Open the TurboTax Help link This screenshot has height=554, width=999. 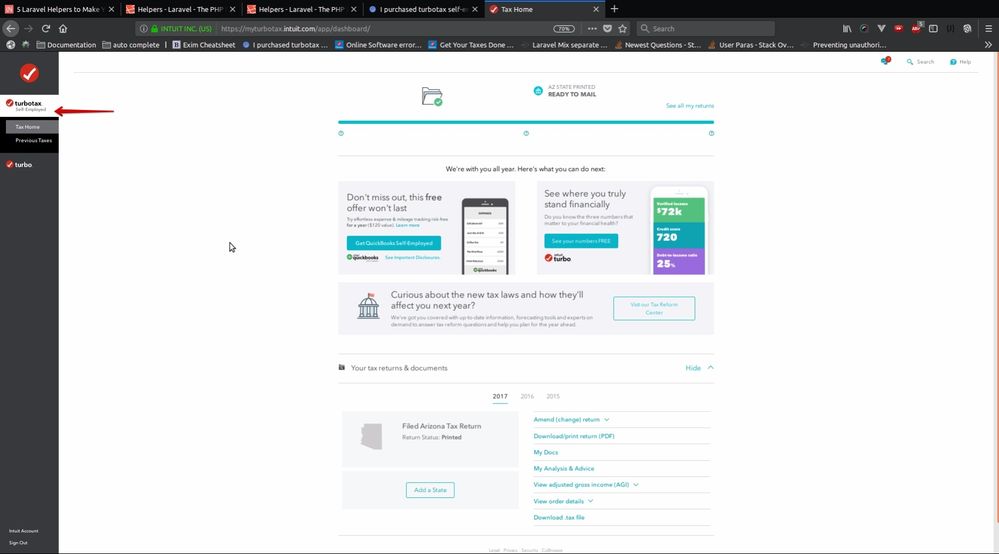960,62
